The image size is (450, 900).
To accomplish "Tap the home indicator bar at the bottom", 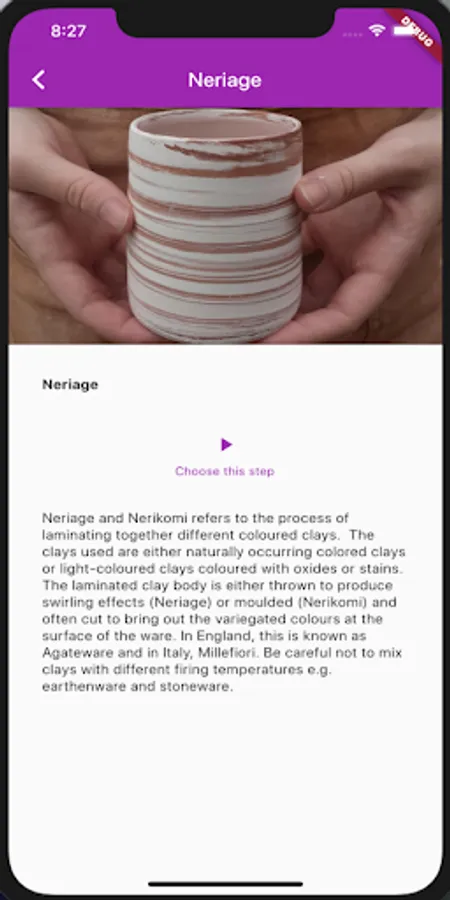I will tap(225, 884).
